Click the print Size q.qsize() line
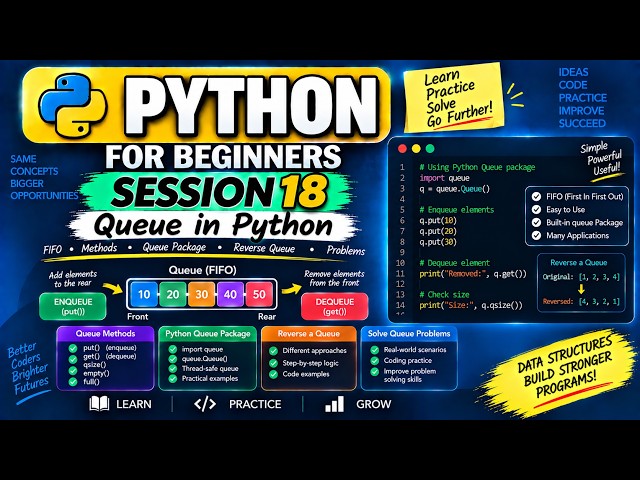Screen dimensions: 640x480 (x=471, y=305)
